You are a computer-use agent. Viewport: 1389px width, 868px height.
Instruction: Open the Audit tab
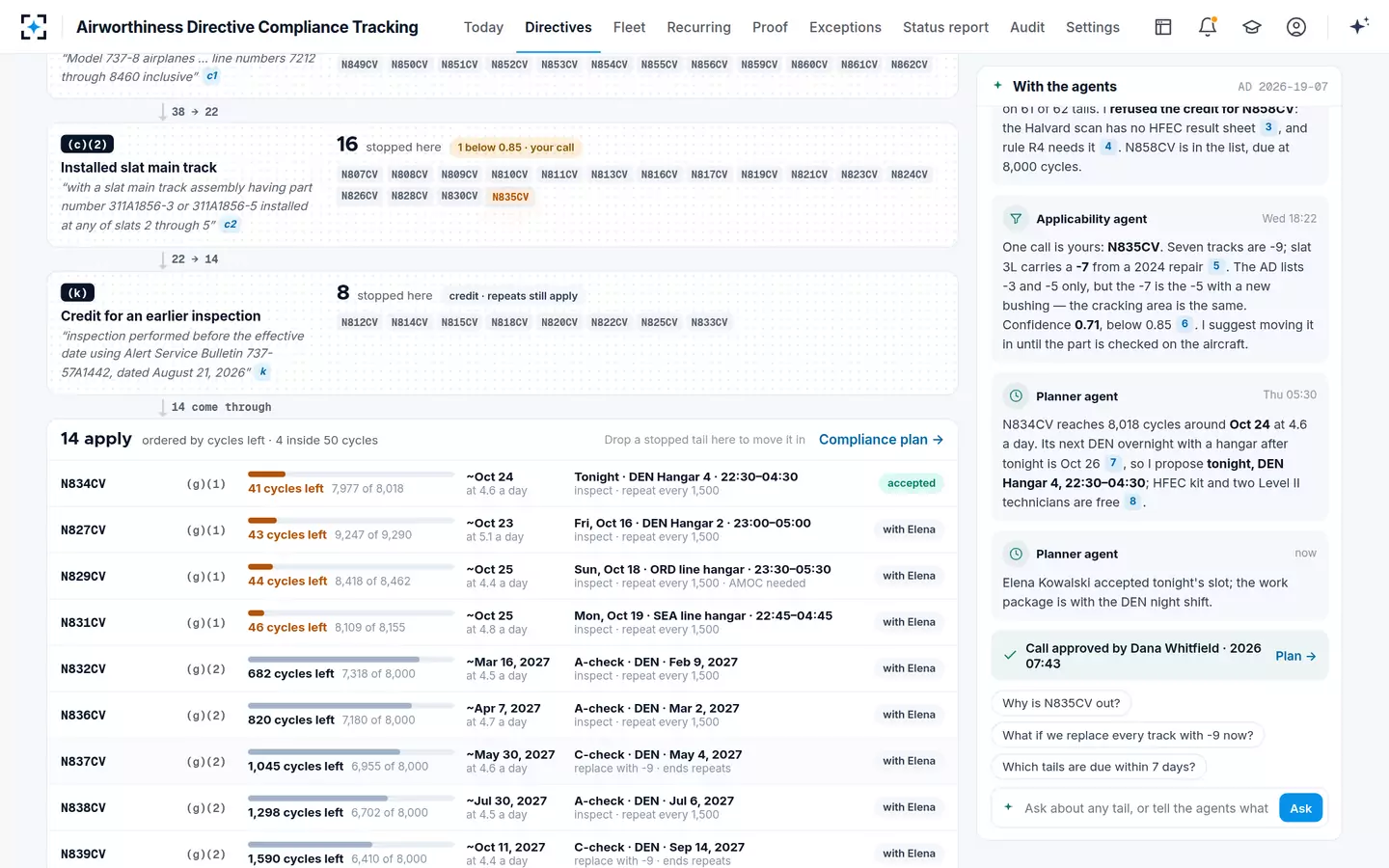(1027, 27)
